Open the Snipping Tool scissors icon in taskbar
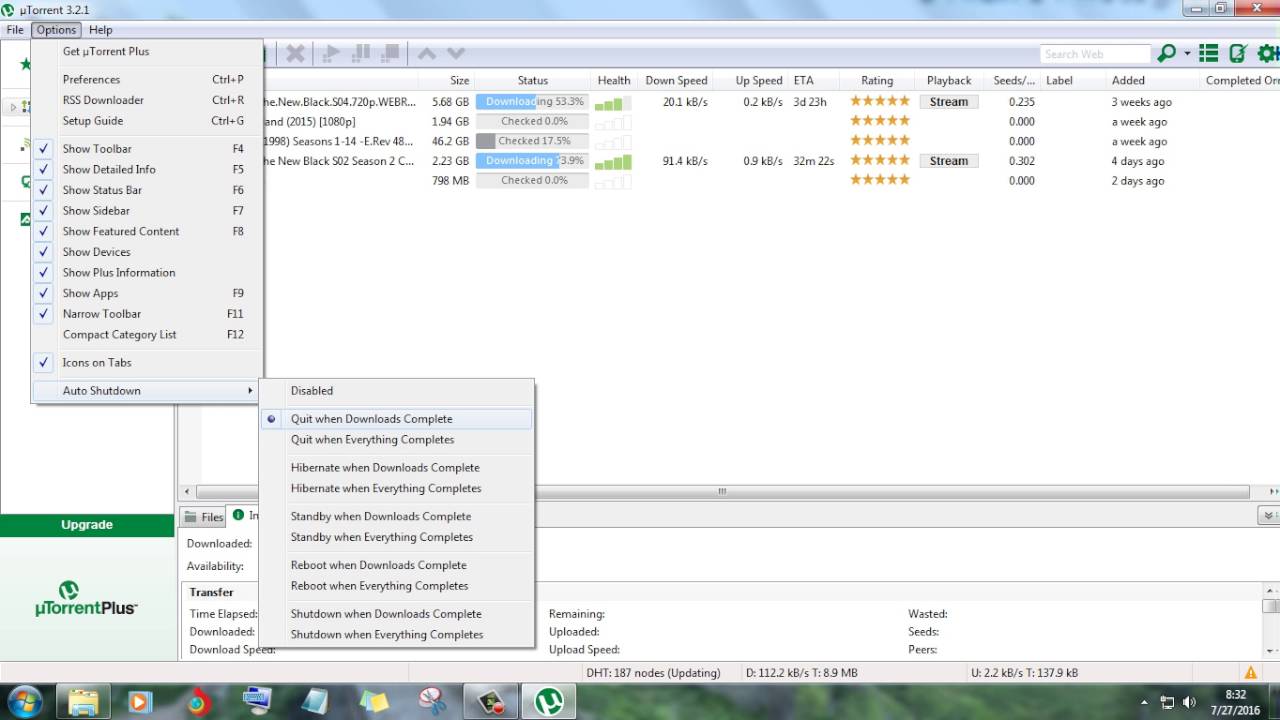This screenshot has width=1280, height=720. pos(433,702)
